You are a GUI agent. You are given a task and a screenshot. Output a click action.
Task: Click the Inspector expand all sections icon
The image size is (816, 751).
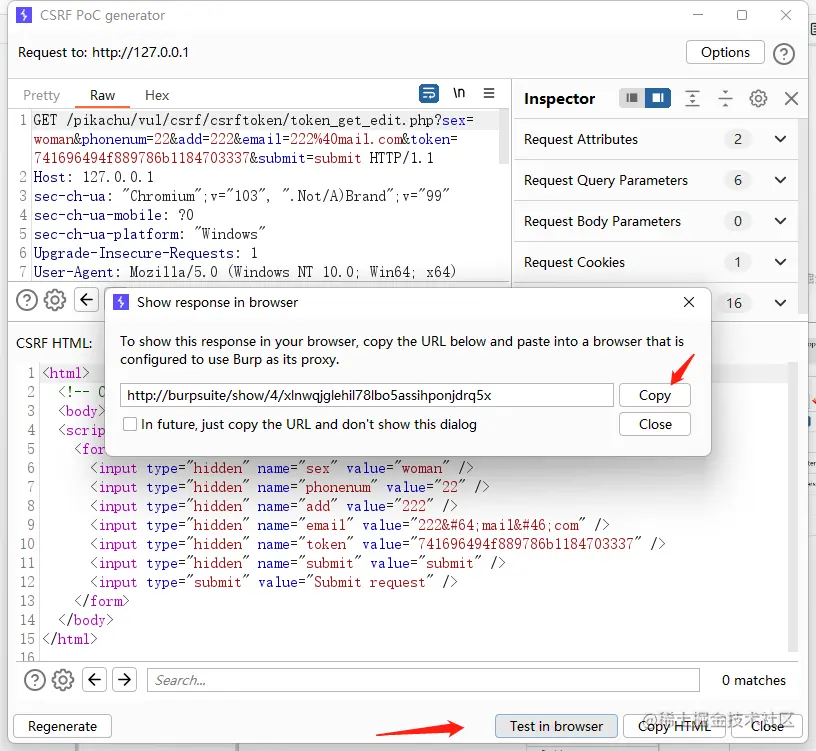pyautogui.click(x=692, y=98)
